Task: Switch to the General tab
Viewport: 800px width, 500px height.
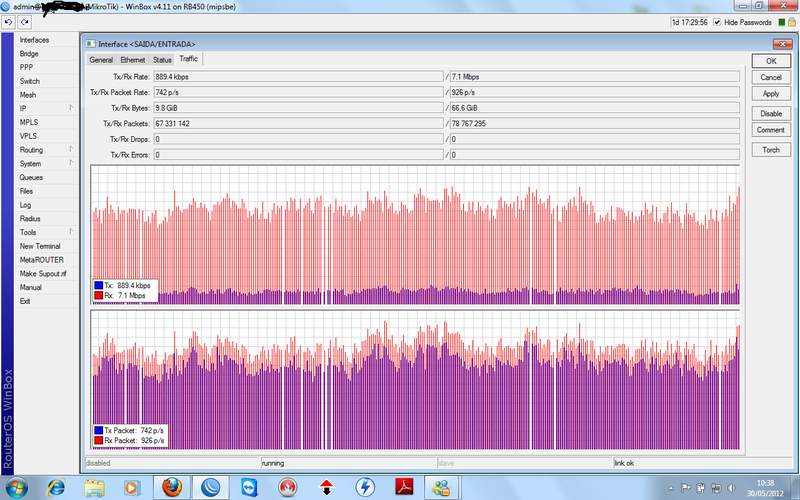Action: 101,60
